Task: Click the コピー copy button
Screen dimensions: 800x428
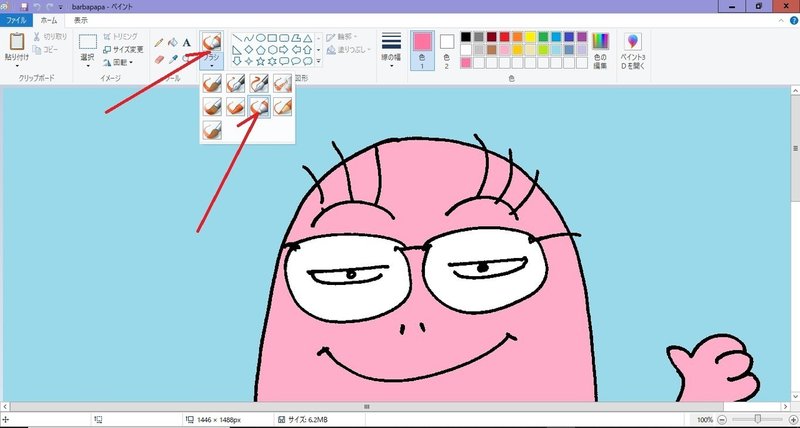Action: point(46,49)
